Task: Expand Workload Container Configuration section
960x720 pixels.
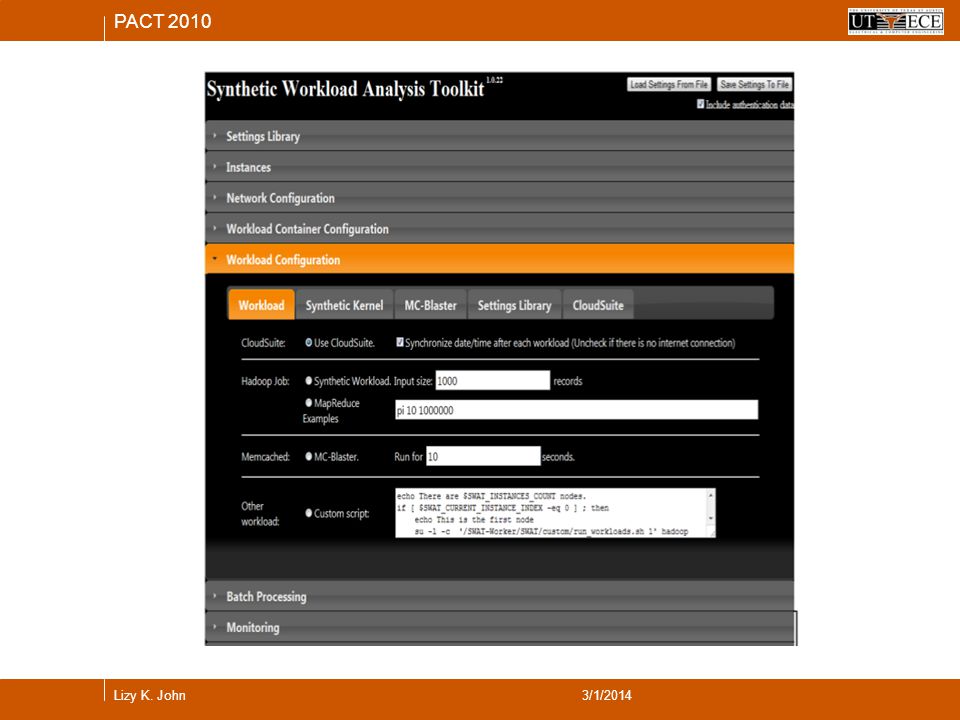Action: click(x=500, y=228)
